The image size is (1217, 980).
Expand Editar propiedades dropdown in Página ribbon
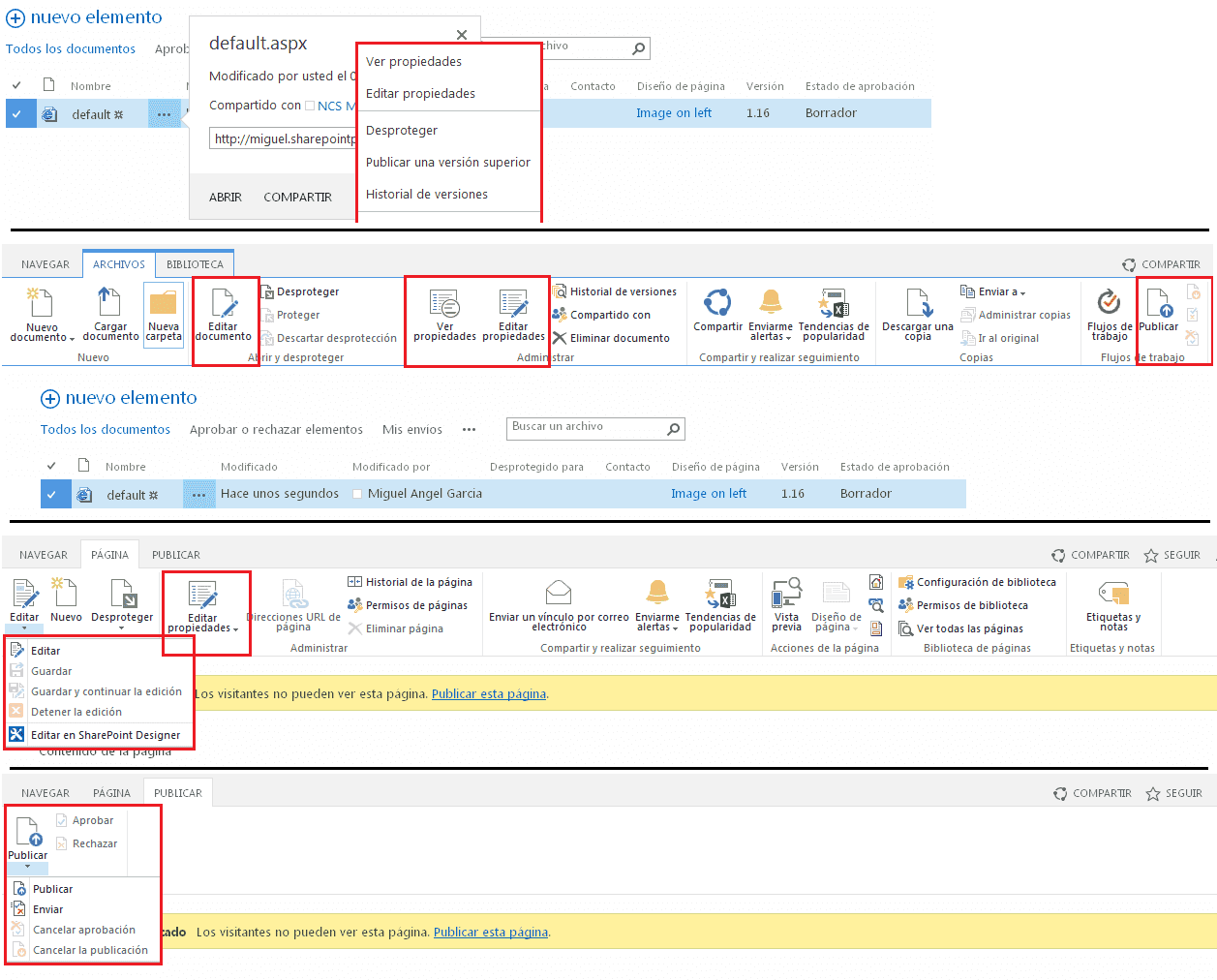(235, 629)
